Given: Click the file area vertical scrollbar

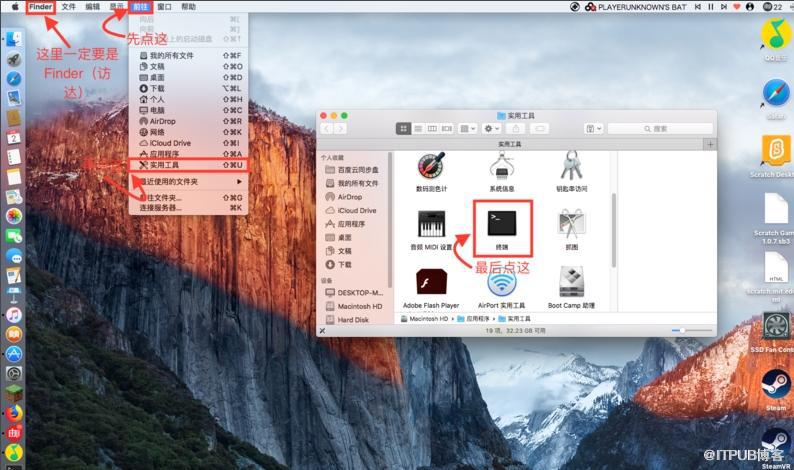Looking at the screenshot, I should [x=614, y=230].
